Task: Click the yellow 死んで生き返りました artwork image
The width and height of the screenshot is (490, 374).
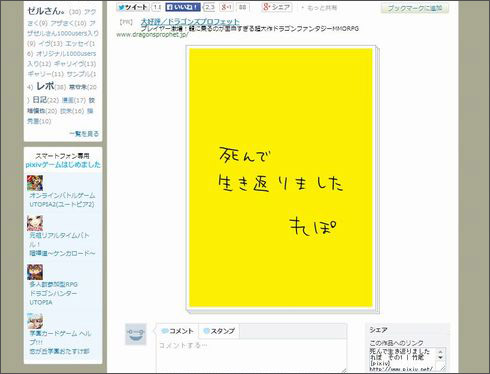Action: (x=281, y=177)
